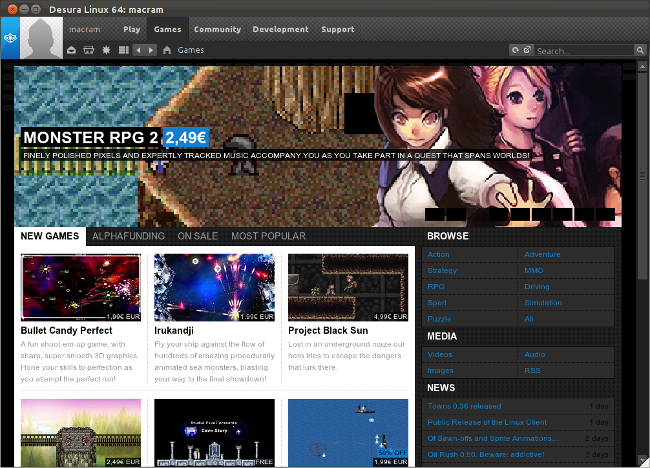Browse the Driving category
650x468 pixels.
(x=537, y=287)
